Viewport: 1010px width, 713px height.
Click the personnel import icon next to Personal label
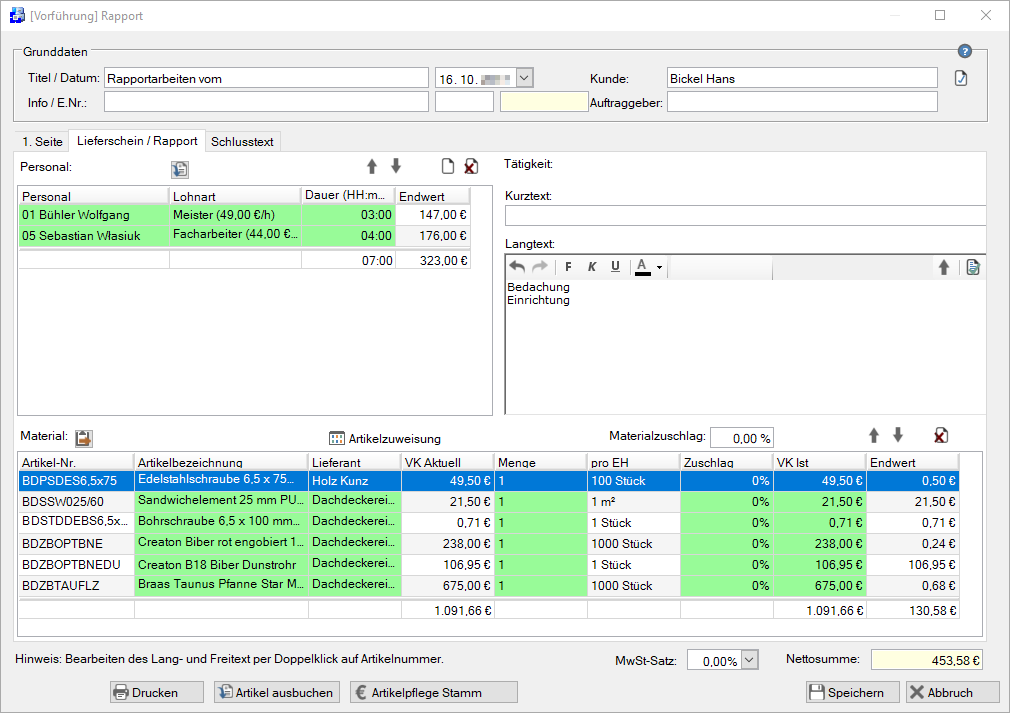pos(180,169)
